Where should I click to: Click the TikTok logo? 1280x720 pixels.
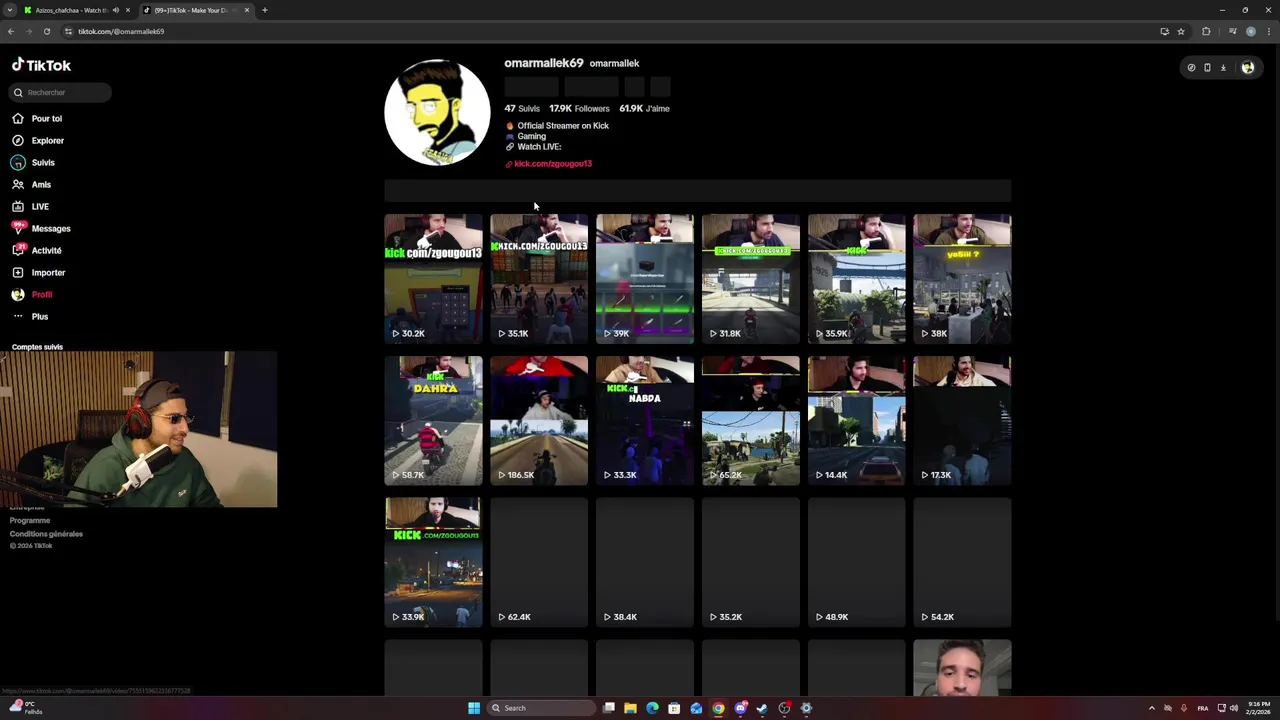pyautogui.click(x=41, y=65)
